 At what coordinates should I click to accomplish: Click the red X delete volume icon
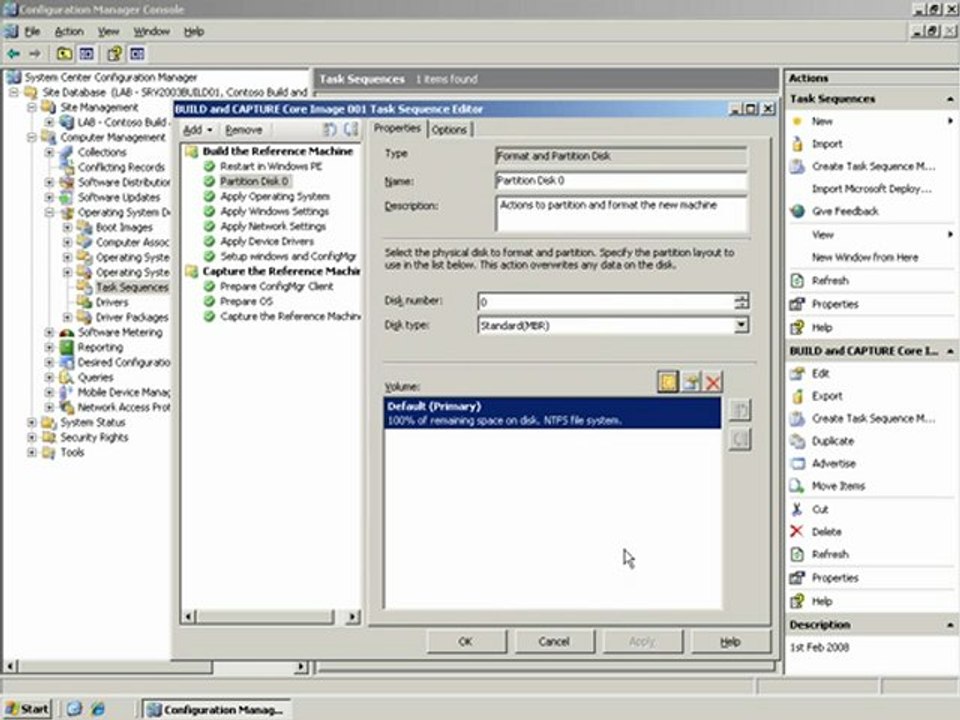(x=713, y=383)
